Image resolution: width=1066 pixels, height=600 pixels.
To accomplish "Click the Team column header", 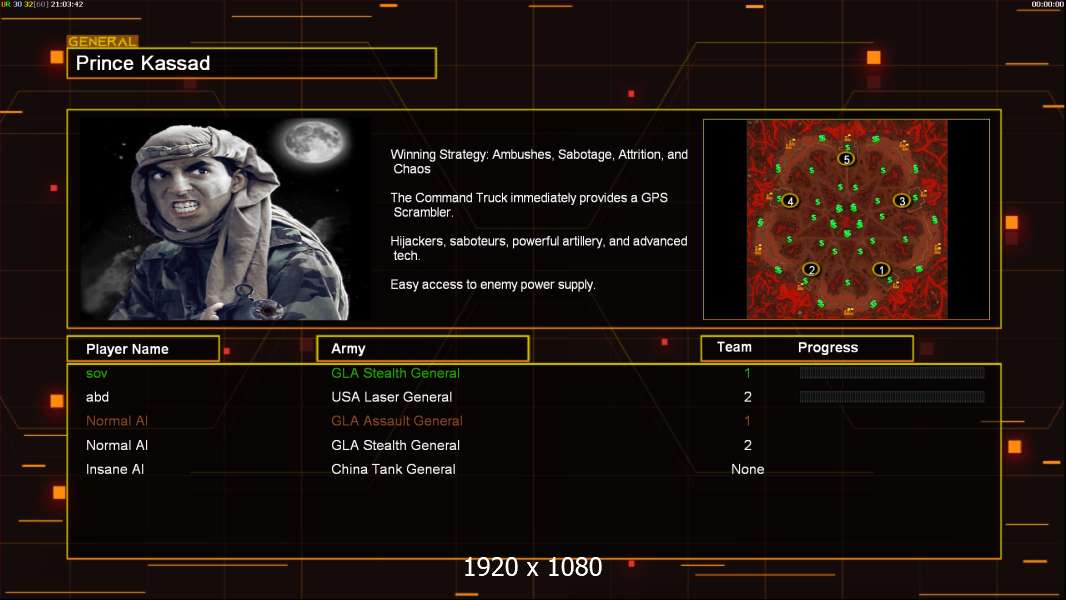I will point(734,347).
